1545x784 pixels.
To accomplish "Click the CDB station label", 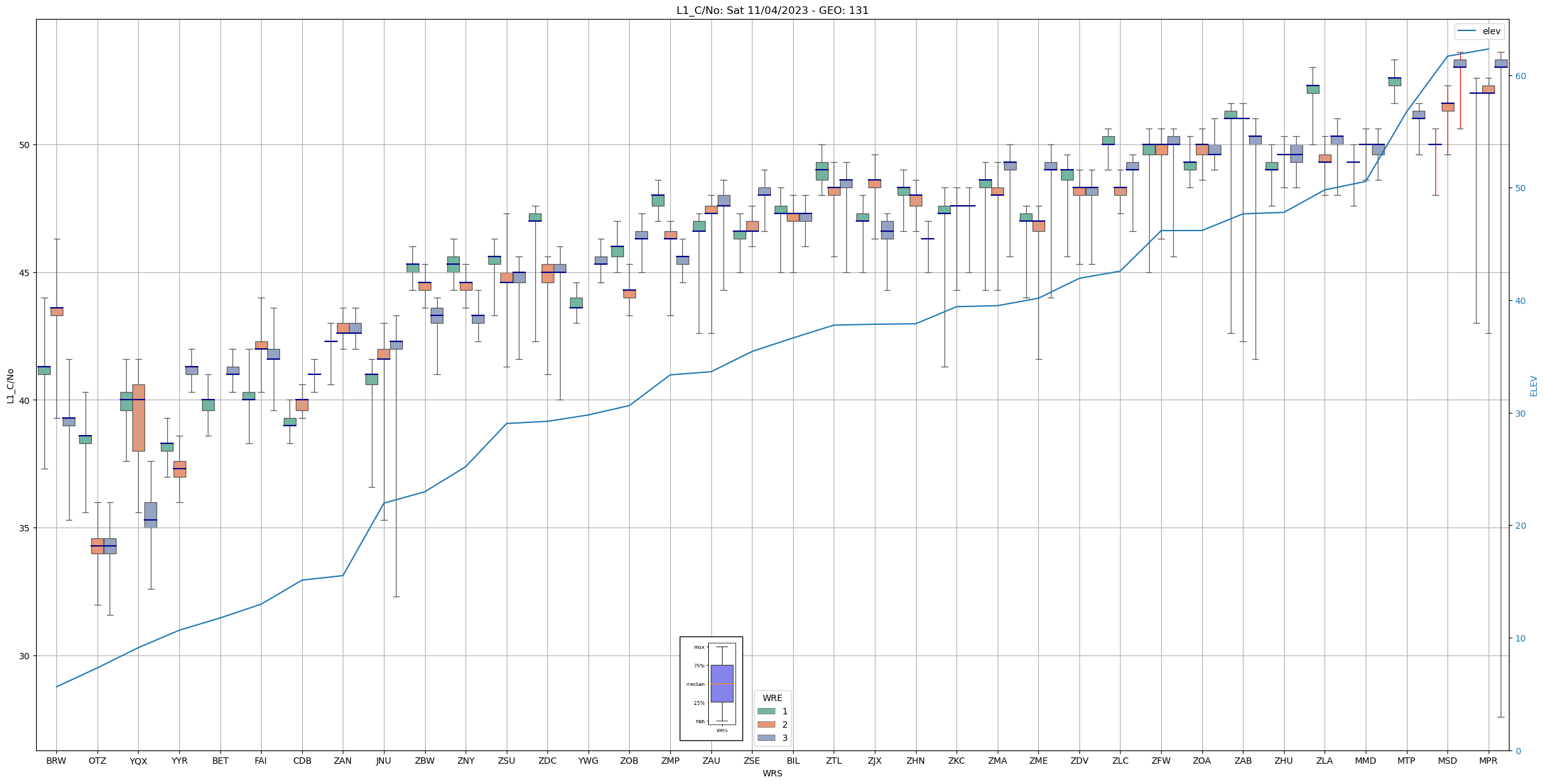I will click(x=302, y=761).
